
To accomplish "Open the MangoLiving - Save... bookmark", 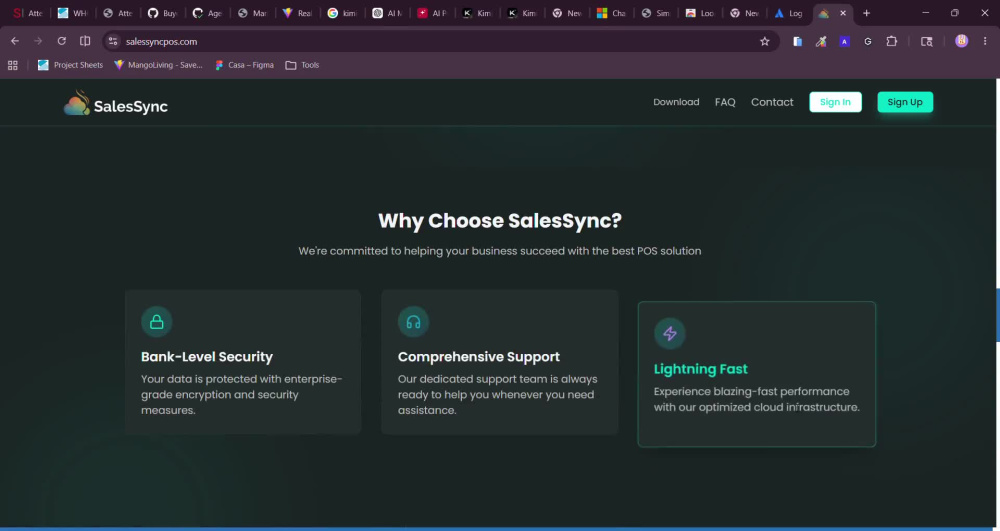I will pyautogui.click(x=158, y=65).
